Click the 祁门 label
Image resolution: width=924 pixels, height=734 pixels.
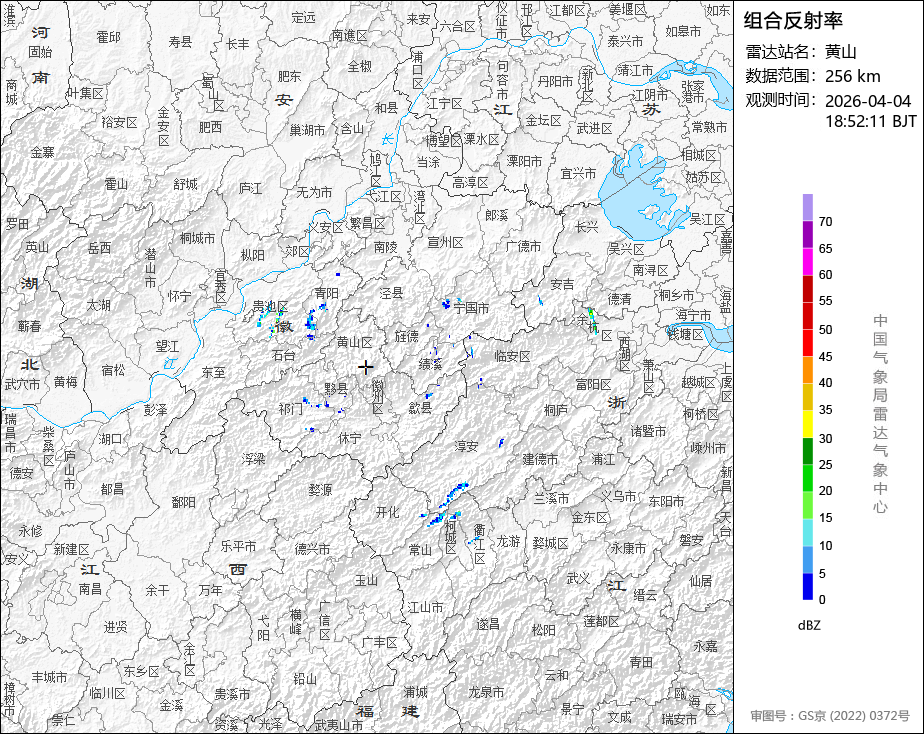click(291, 408)
